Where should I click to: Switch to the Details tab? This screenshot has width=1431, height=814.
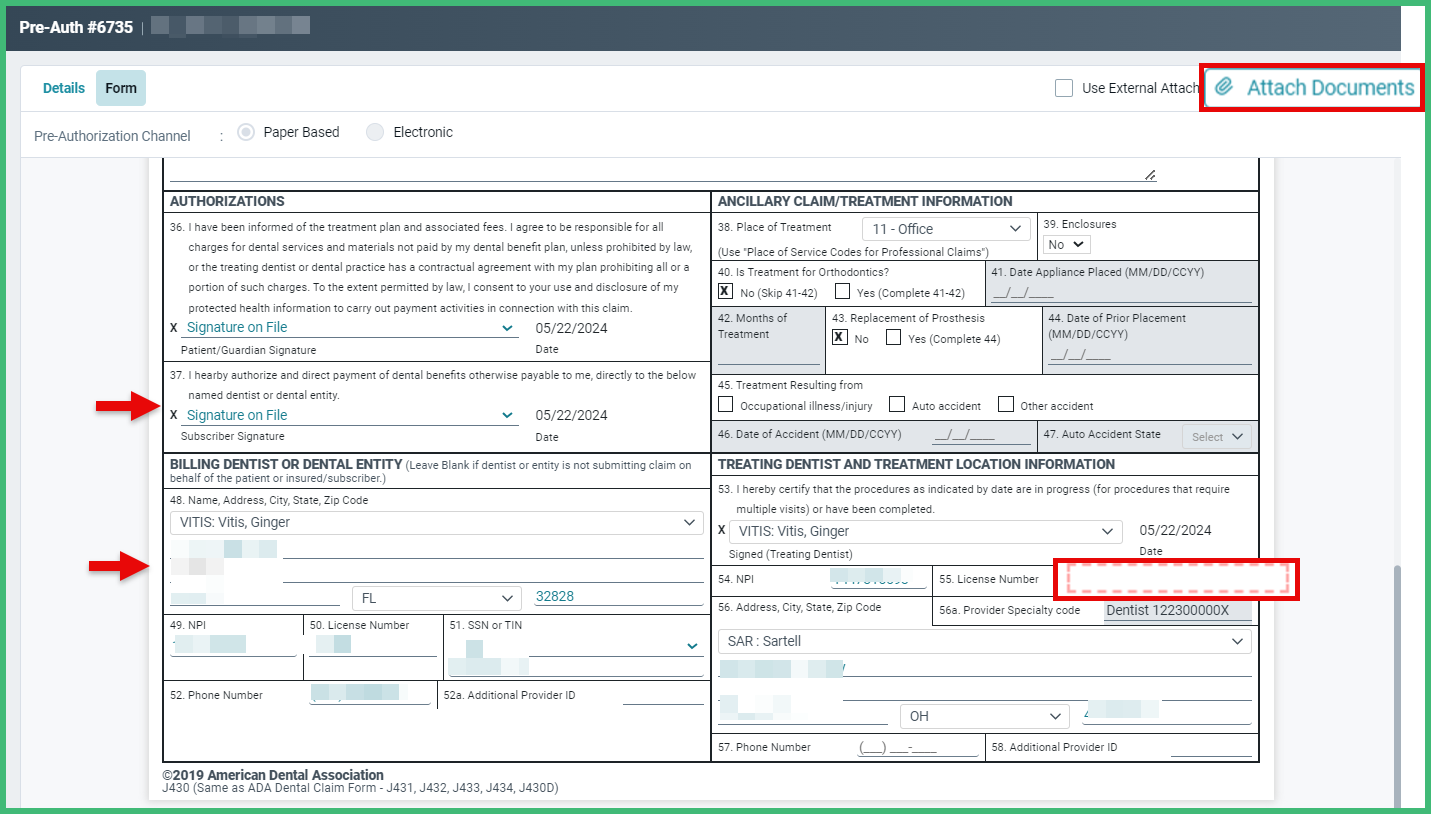pos(64,88)
